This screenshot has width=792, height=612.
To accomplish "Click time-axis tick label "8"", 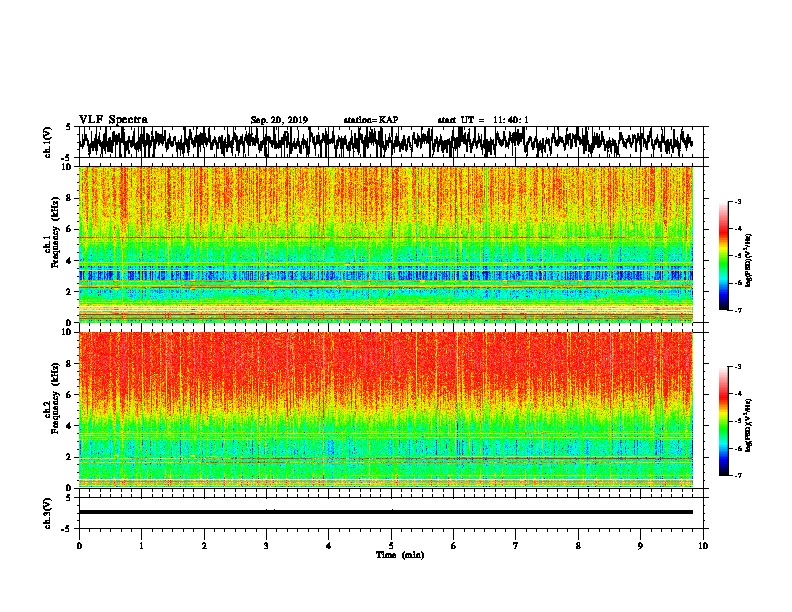I will click(578, 546).
